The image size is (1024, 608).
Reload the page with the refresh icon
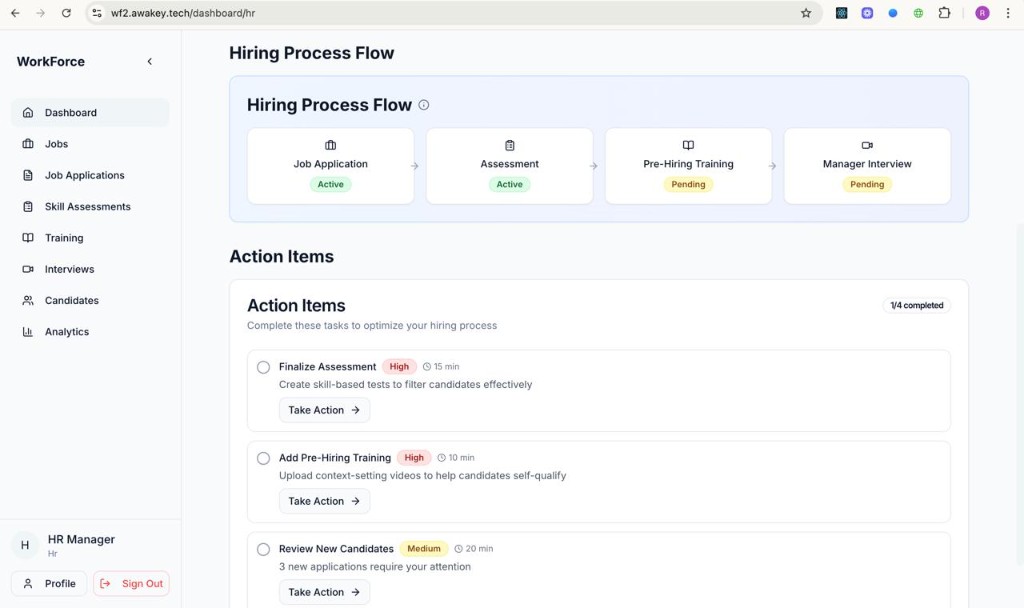point(66,13)
